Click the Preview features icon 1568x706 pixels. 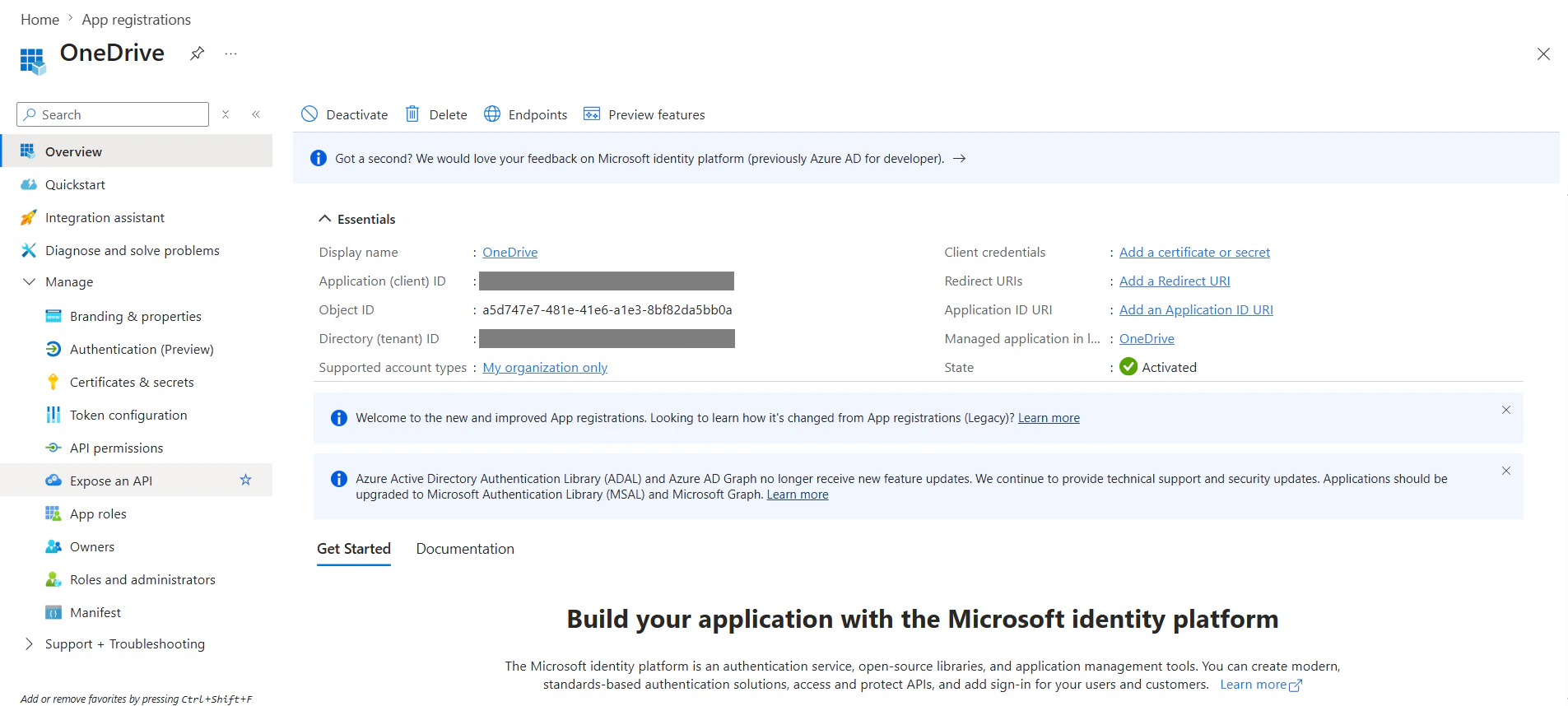592,114
